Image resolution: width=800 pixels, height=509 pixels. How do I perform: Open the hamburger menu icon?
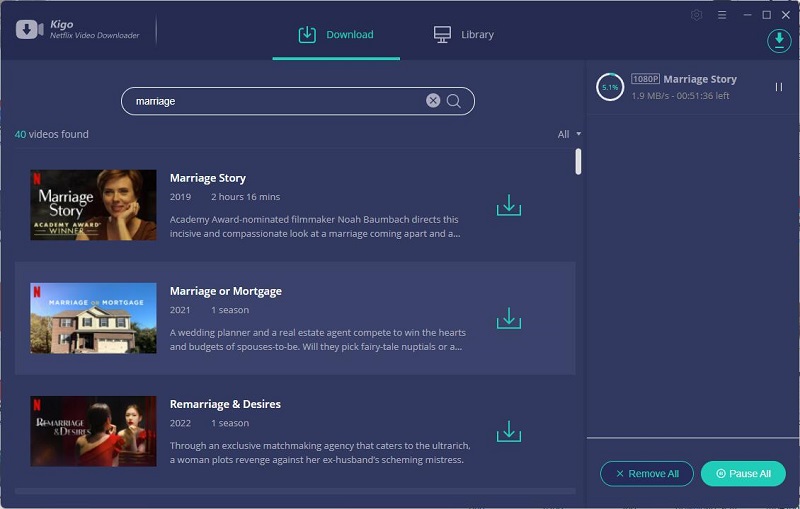point(722,15)
